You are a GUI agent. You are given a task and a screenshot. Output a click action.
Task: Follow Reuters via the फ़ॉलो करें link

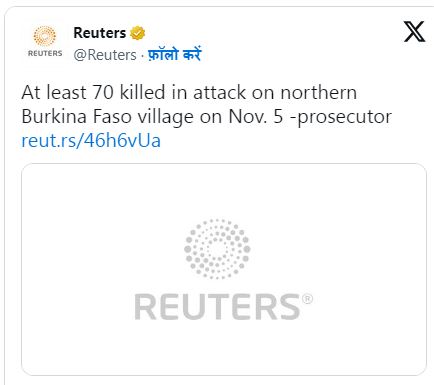pyautogui.click(x=174, y=54)
